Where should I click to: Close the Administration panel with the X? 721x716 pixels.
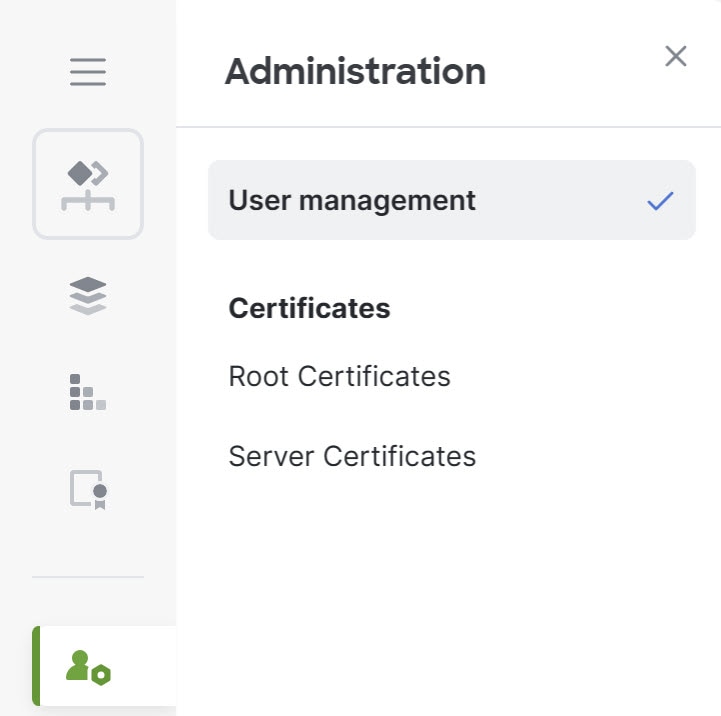point(675,56)
